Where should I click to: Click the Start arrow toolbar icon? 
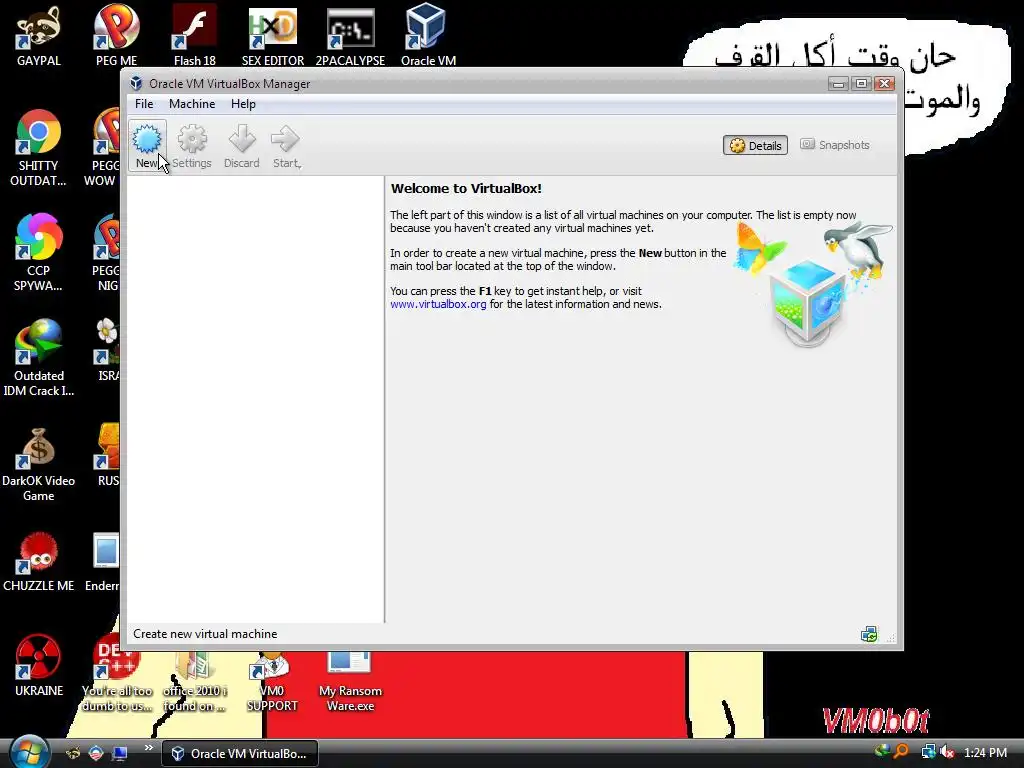point(285,138)
